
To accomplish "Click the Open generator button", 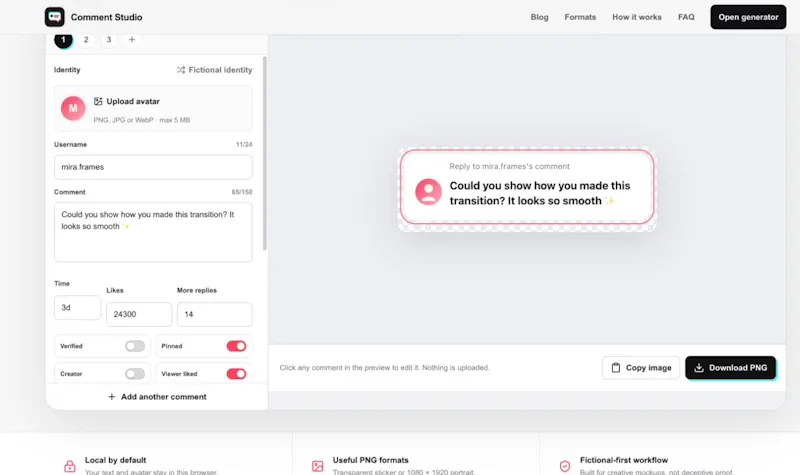I will pyautogui.click(x=748, y=17).
